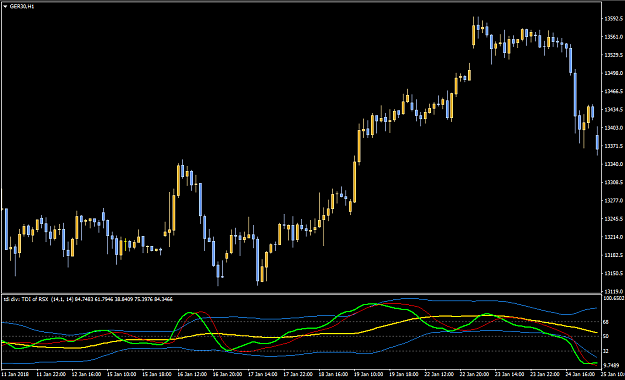
Task: Click the '12 Jan 16:00' time label
Action: pos(86,374)
